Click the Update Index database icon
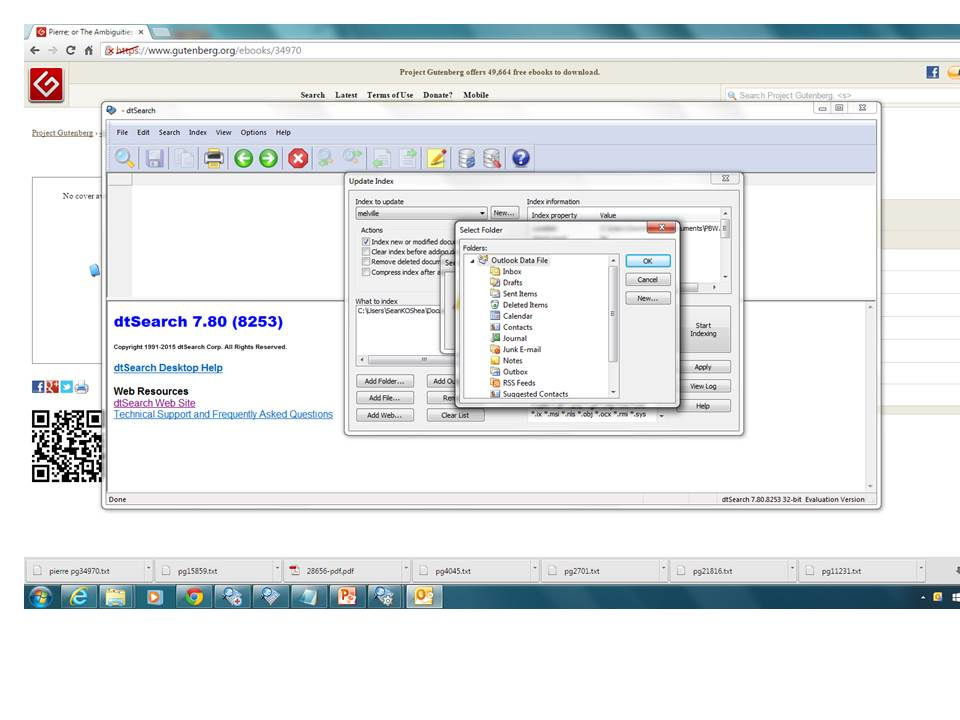 tap(467, 159)
